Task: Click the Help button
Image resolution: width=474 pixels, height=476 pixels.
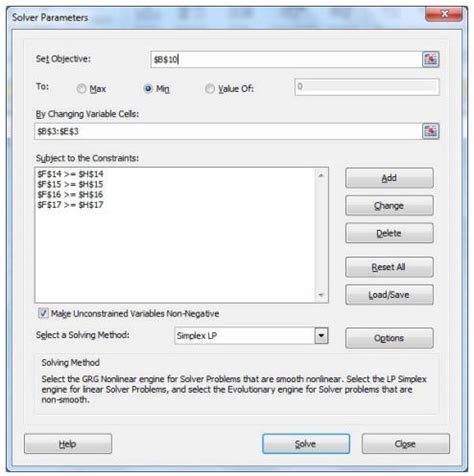Action: [68, 444]
